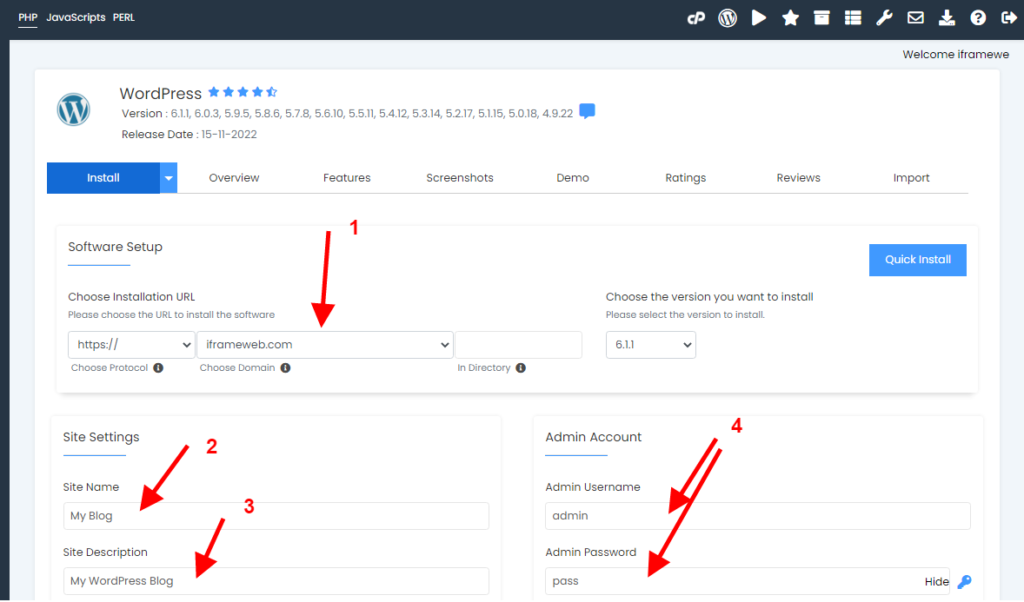Switch to the Import tab
Viewport: 1024px width, 602px height.
[911, 178]
